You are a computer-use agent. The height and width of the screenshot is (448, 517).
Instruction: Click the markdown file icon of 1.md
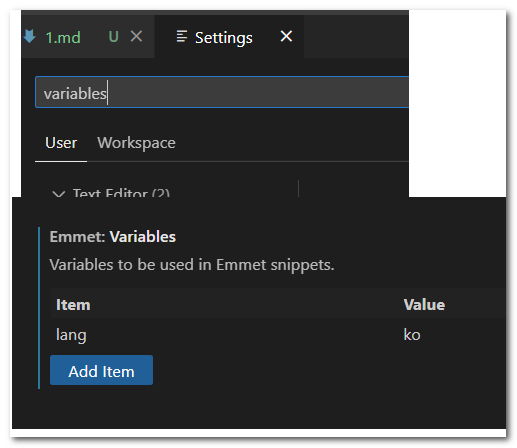coord(29,36)
